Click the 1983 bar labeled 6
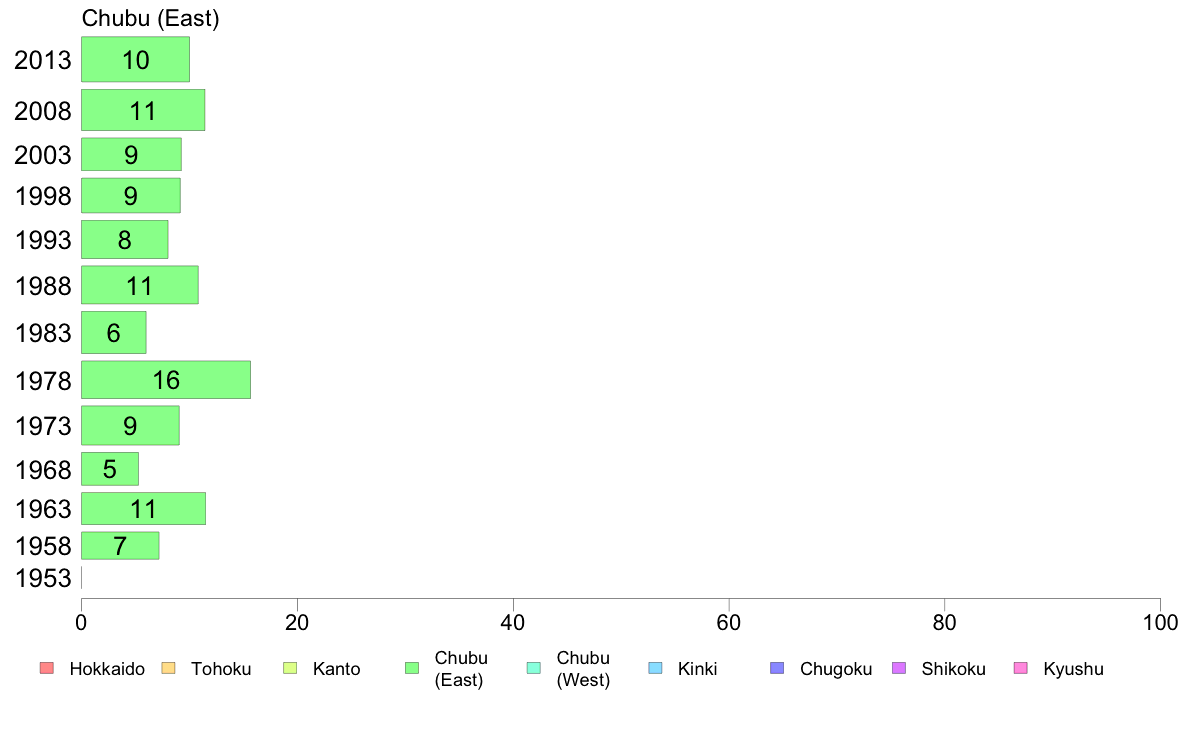The width and height of the screenshot is (1188, 736). pos(114,332)
